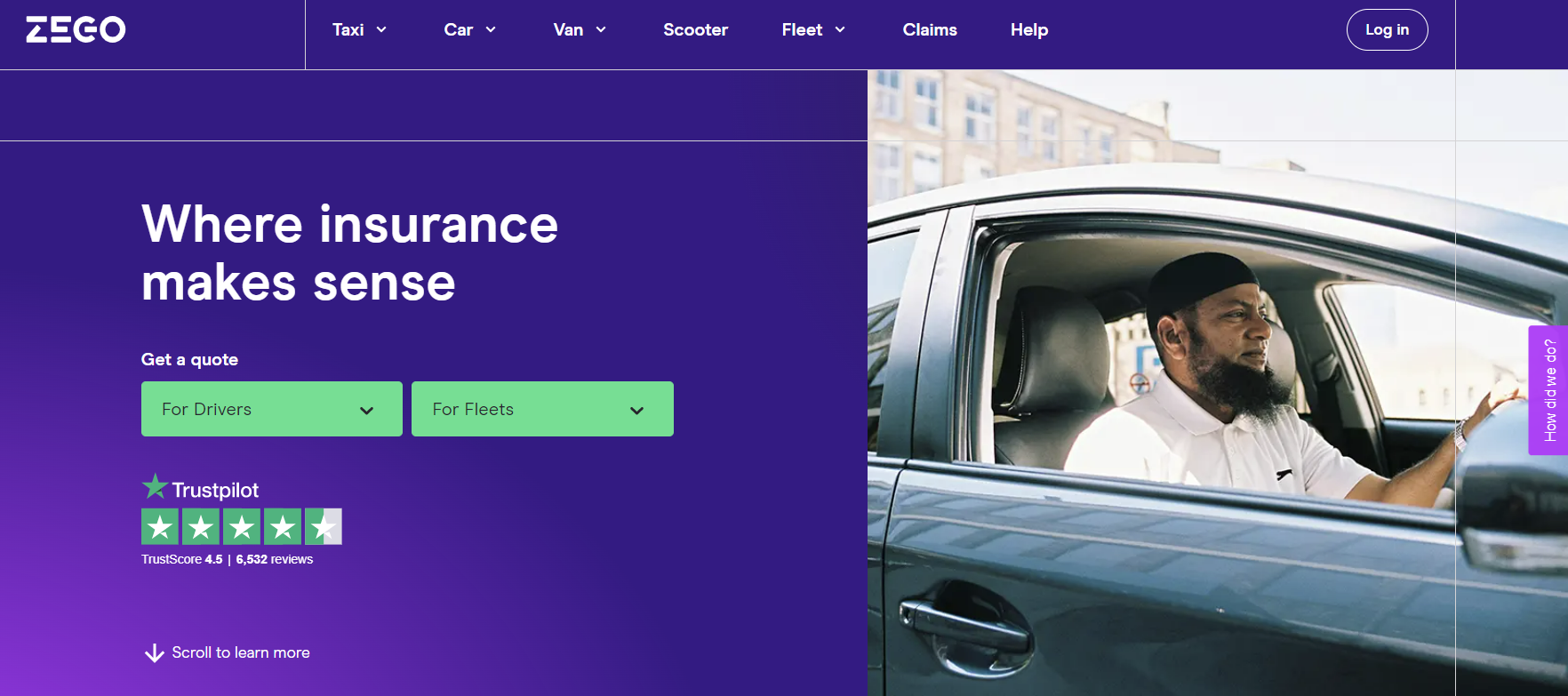Viewport: 1568px width, 696px height.
Task: Go to the Scooter page
Action: (x=695, y=29)
